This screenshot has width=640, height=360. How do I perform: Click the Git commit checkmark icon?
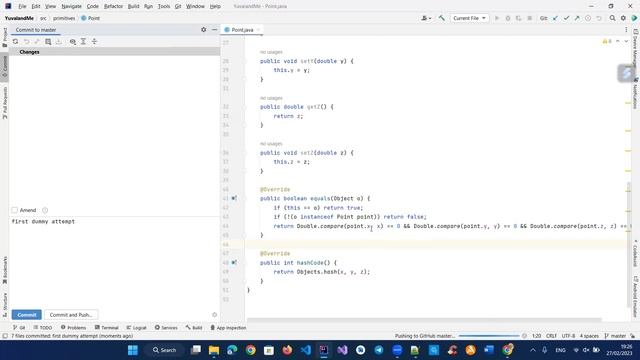click(x=566, y=18)
